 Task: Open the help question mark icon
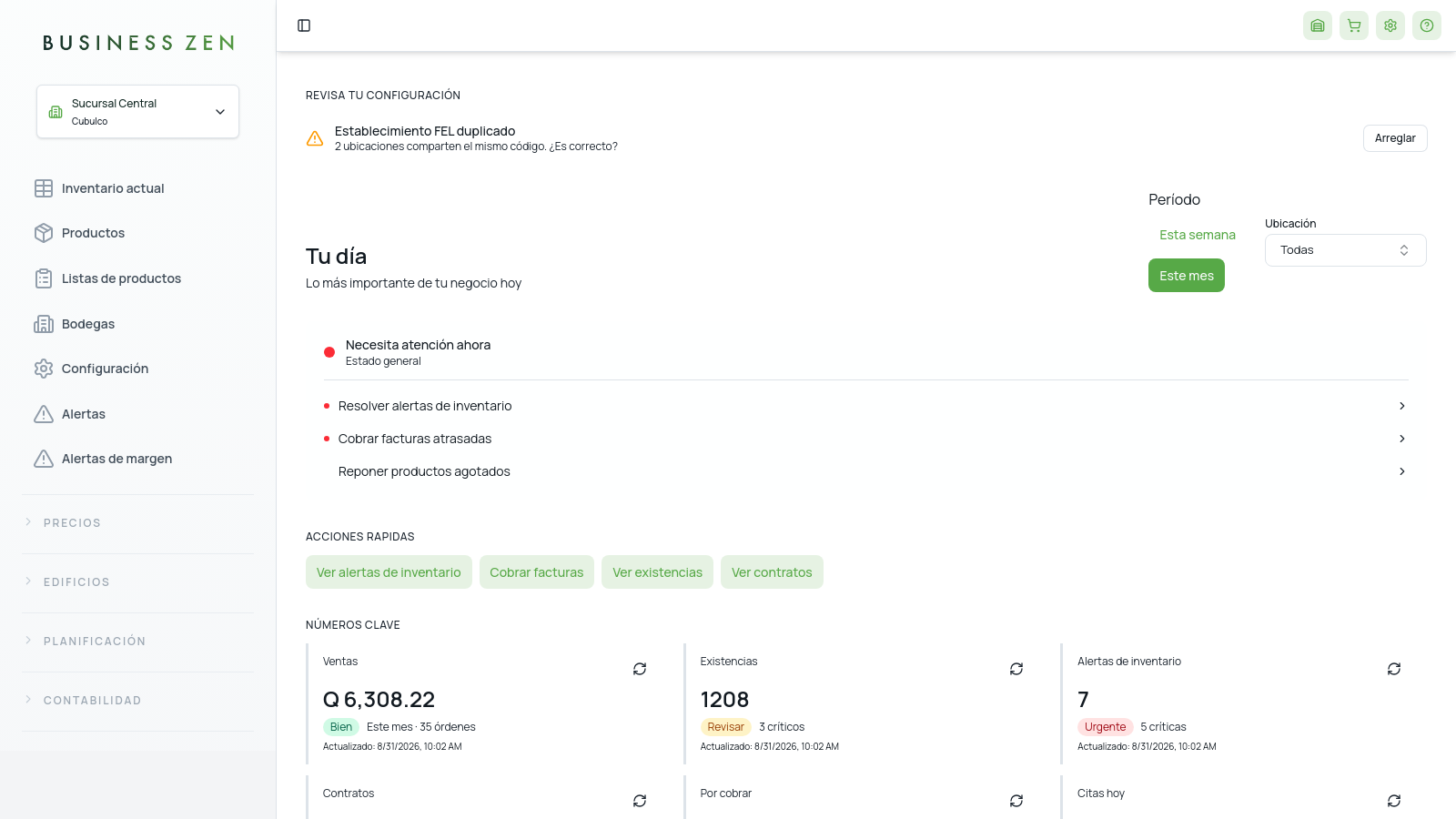[x=1427, y=25]
